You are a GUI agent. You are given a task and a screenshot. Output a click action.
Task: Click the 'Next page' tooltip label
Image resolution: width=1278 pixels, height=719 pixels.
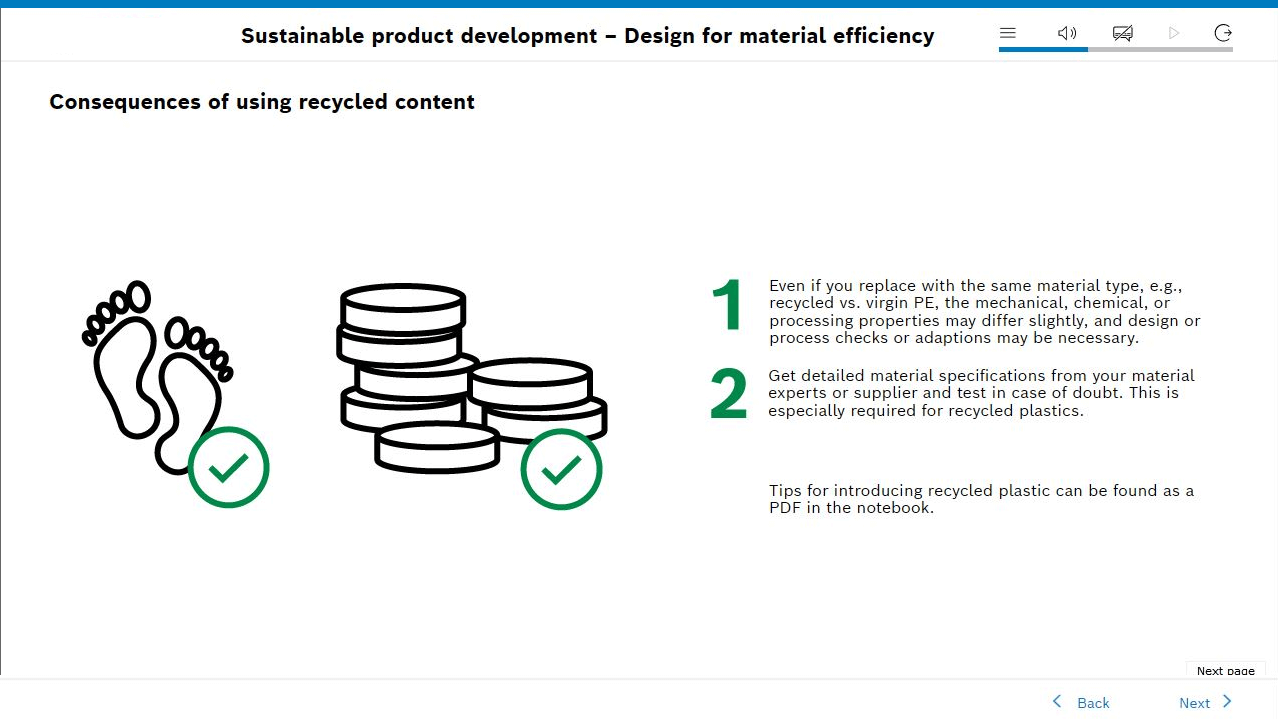coord(1226,671)
